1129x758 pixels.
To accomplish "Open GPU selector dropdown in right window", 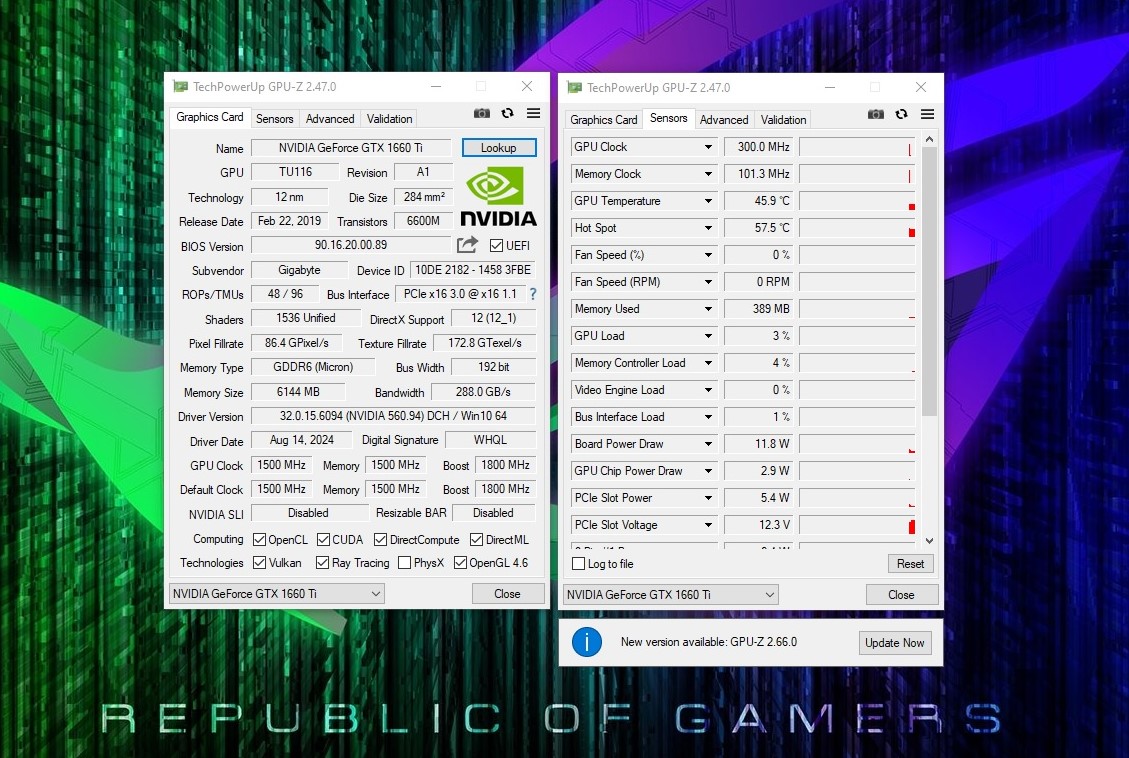I will [x=670, y=595].
